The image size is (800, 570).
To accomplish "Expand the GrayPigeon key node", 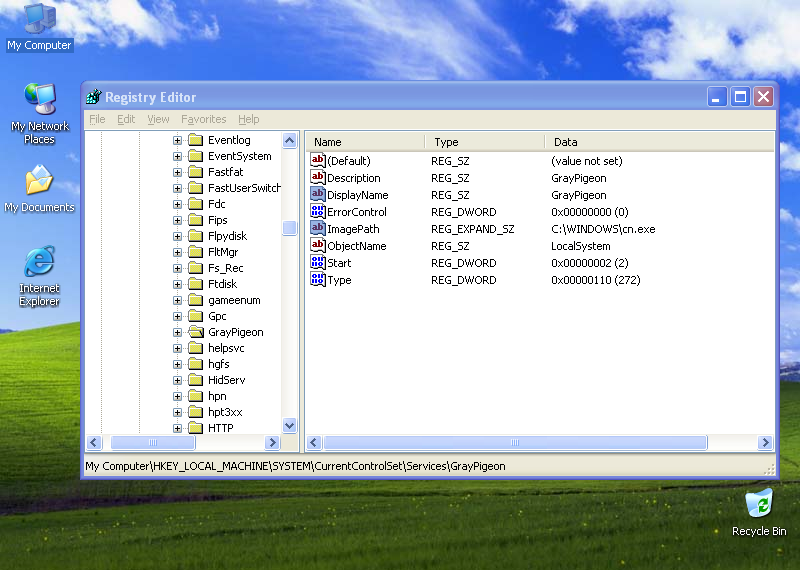I will [177, 332].
